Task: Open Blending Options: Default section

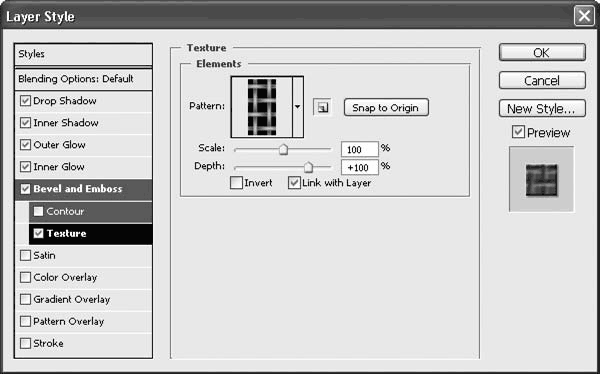Action: (83, 79)
